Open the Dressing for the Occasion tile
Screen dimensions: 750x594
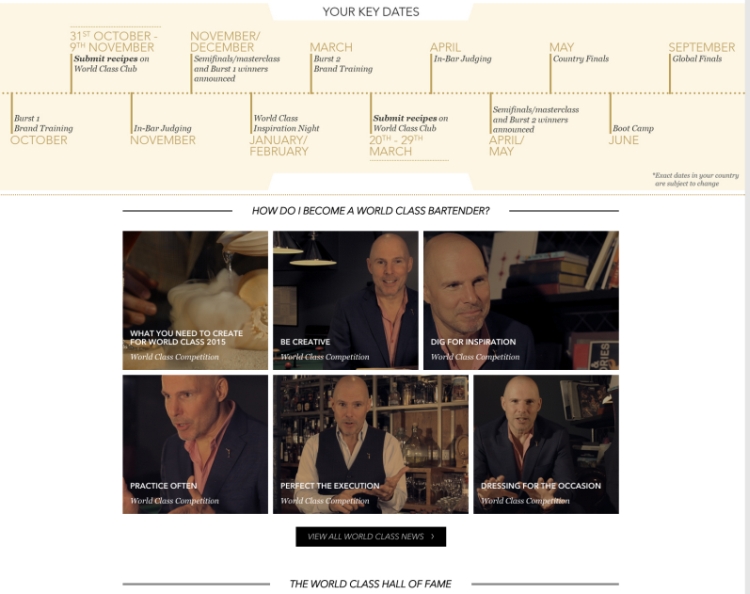(546, 444)
